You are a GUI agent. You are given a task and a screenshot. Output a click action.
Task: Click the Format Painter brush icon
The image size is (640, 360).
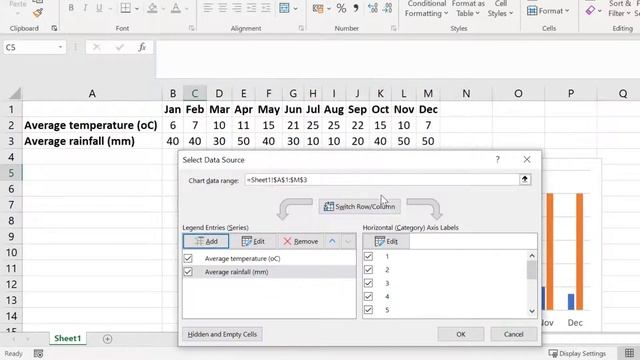[38, 13]
